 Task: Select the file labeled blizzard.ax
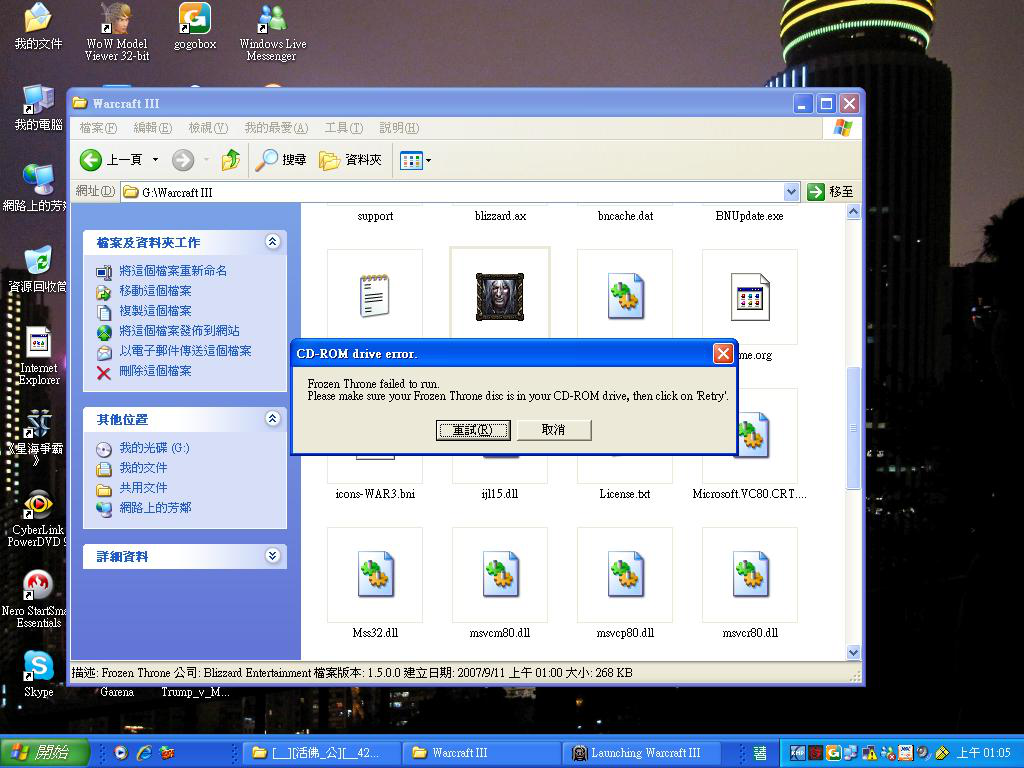coord(500,216)
